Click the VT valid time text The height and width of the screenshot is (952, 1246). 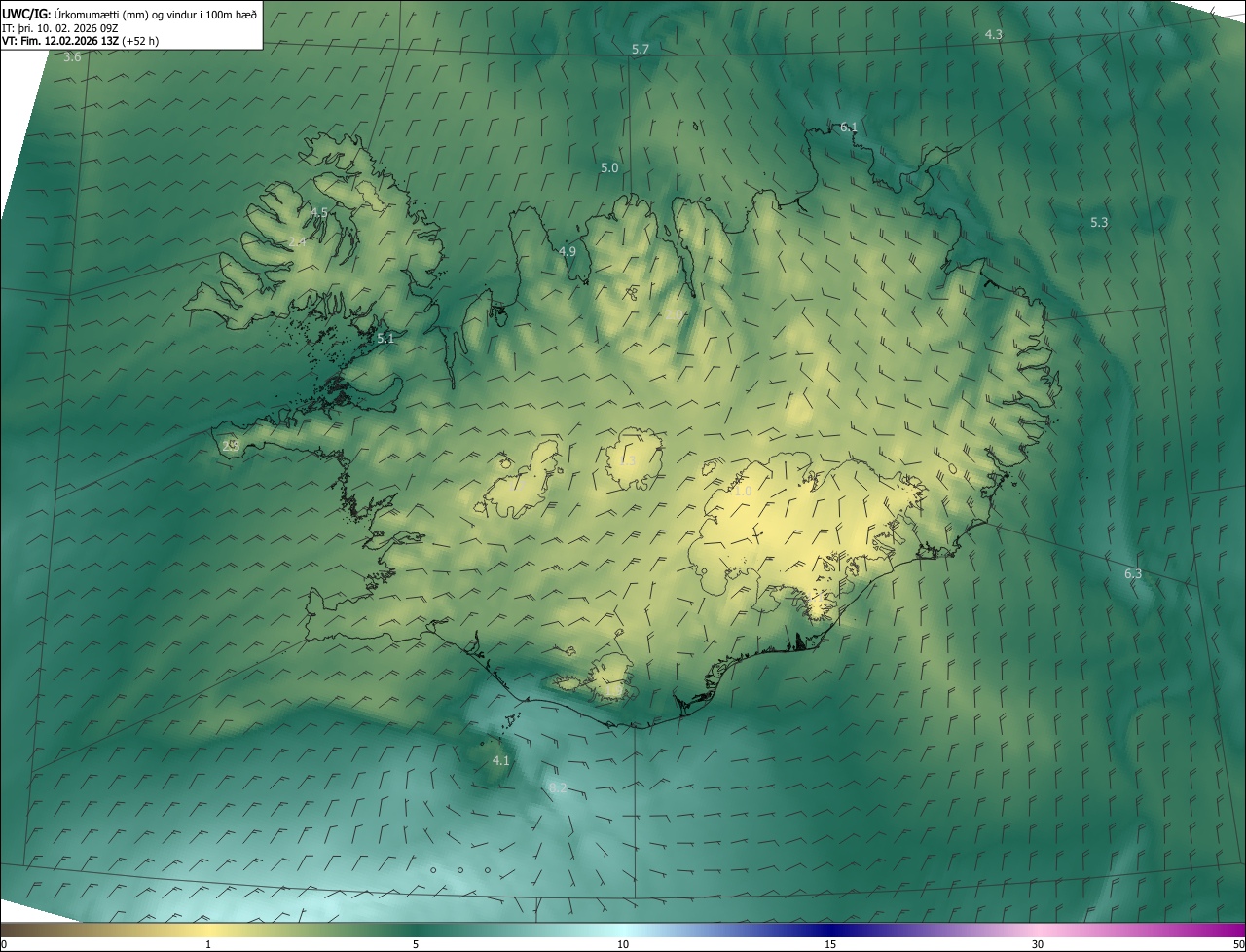point(80,41)
